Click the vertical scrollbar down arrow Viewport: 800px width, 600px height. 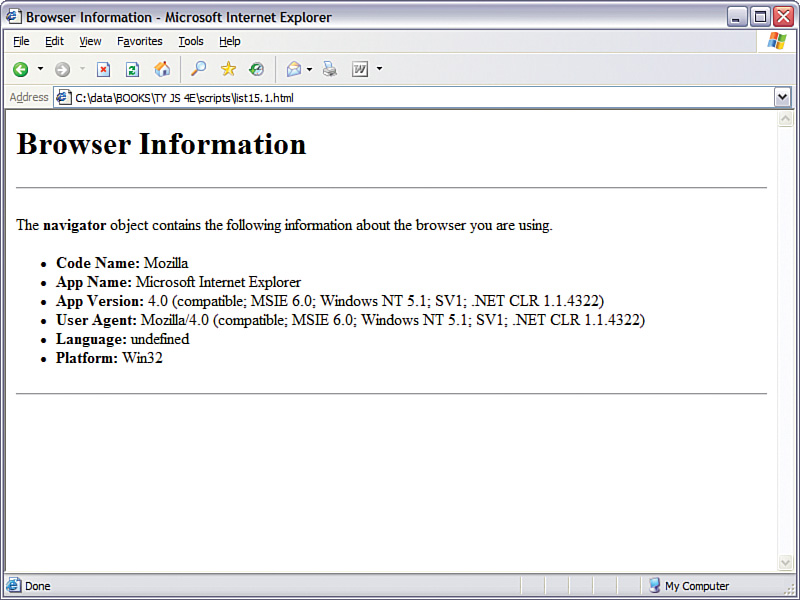(x=784, y=563)
